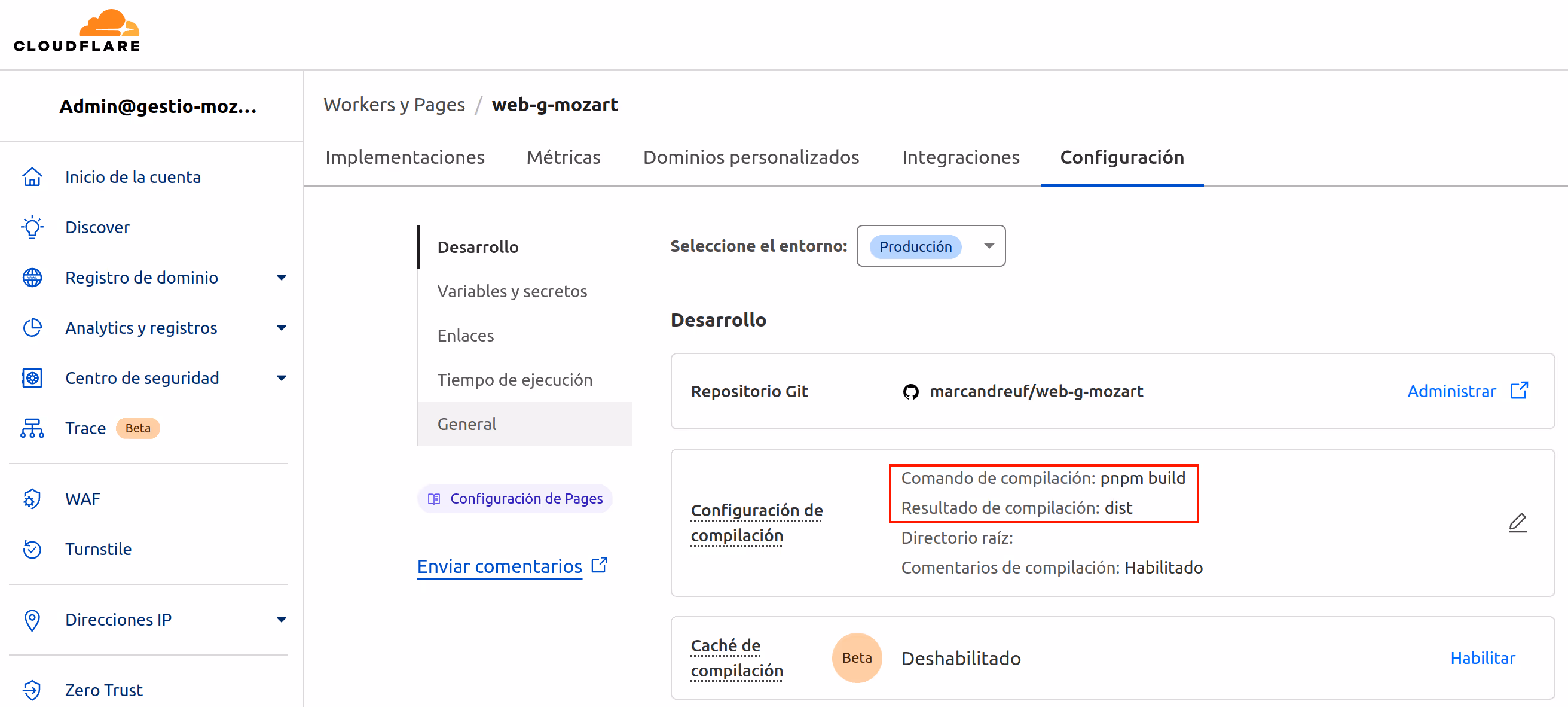
Task: Click the pencil icon to edit build configuration
Action: tap(1519, 523)
